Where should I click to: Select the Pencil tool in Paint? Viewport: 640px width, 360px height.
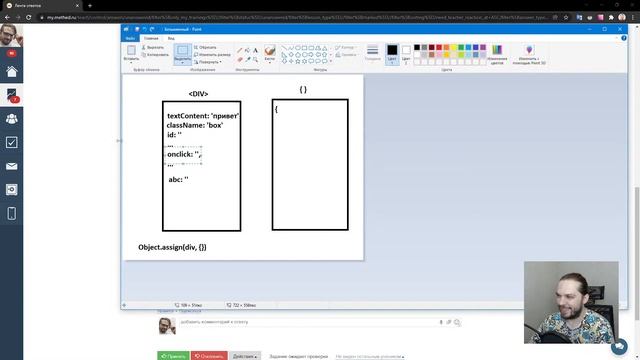click(240, 50)
